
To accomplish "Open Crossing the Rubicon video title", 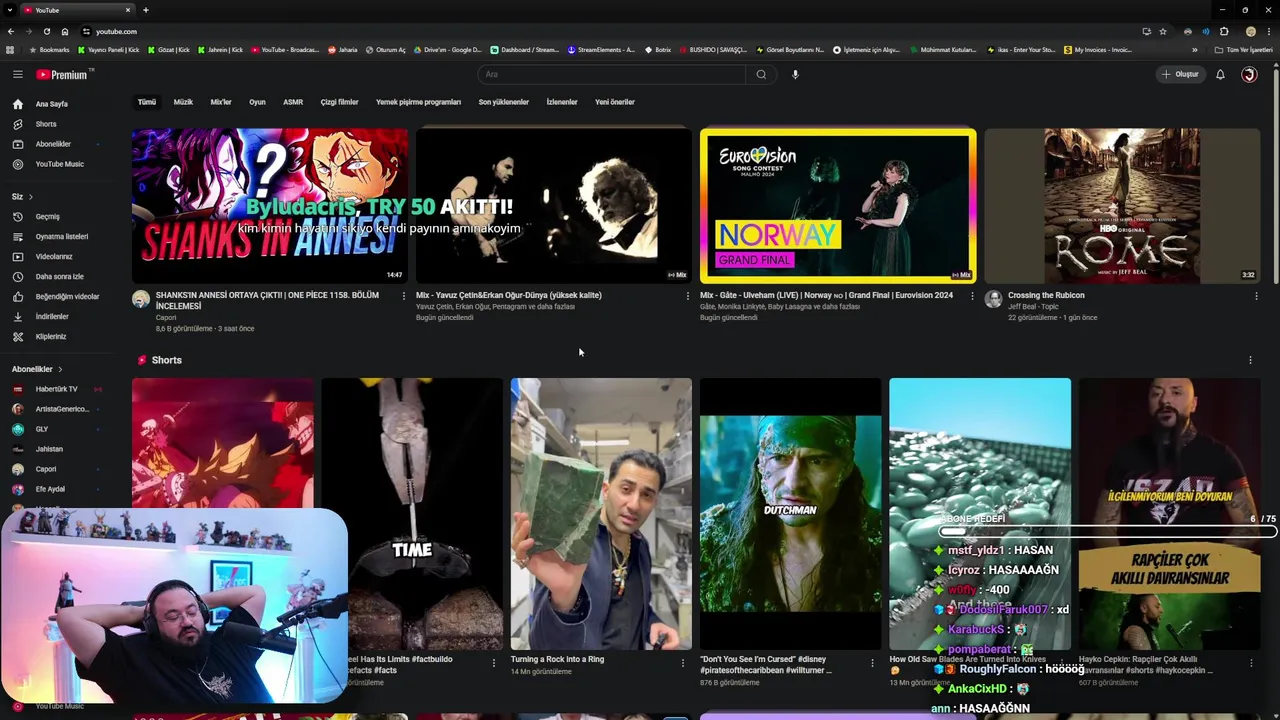I will click(x=1046, y=295).
